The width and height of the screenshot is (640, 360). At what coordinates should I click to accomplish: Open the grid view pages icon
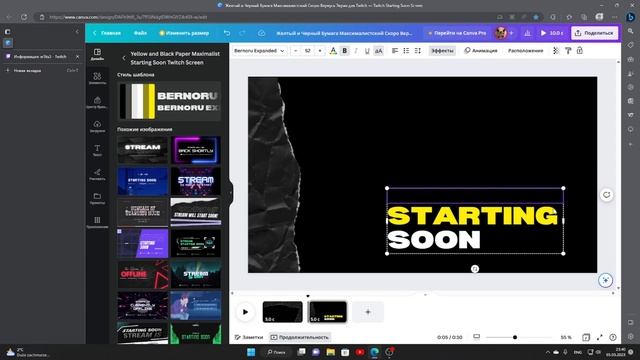586,337
